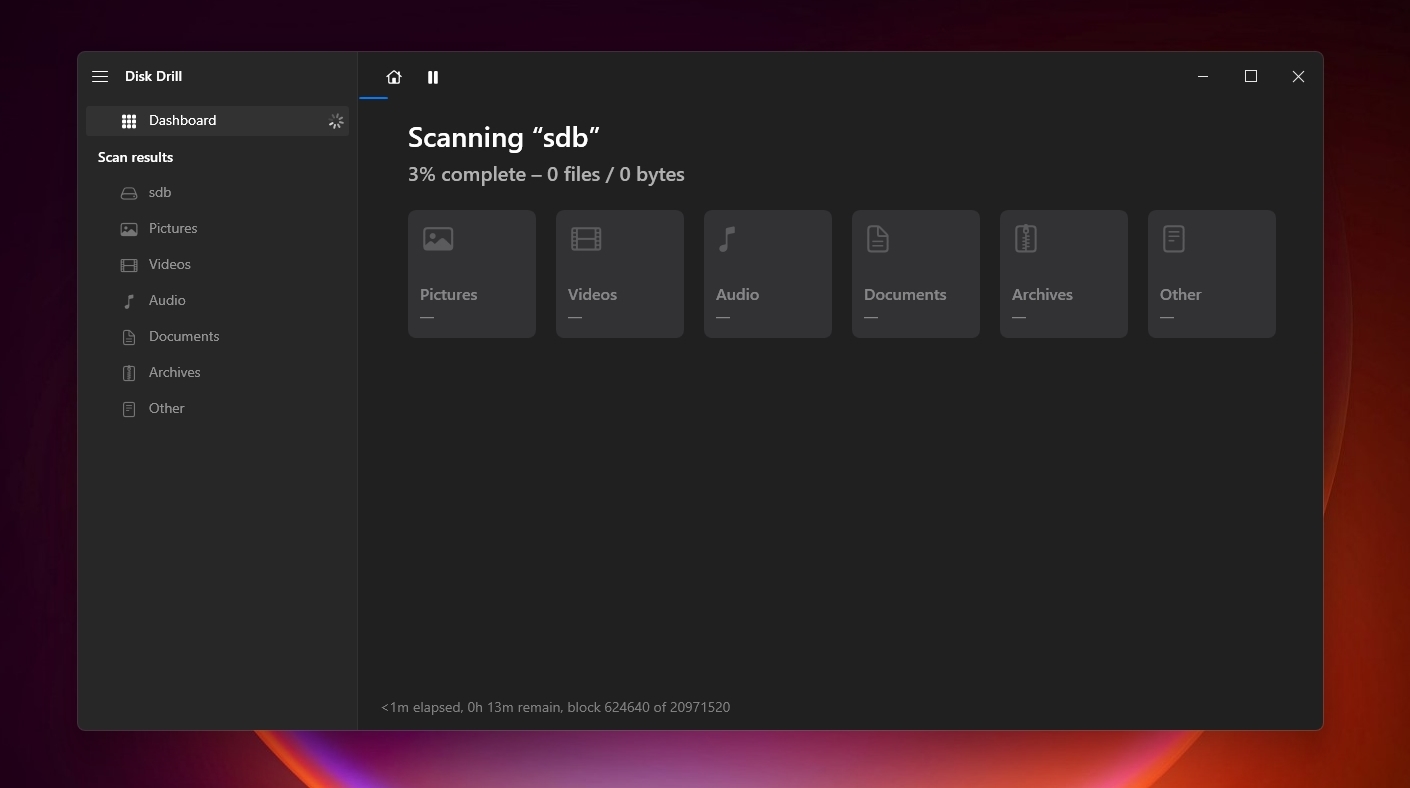This screenshot has width=1410, height=788.
Task: Click the 3% complete status line
Action: click(546, 174)
